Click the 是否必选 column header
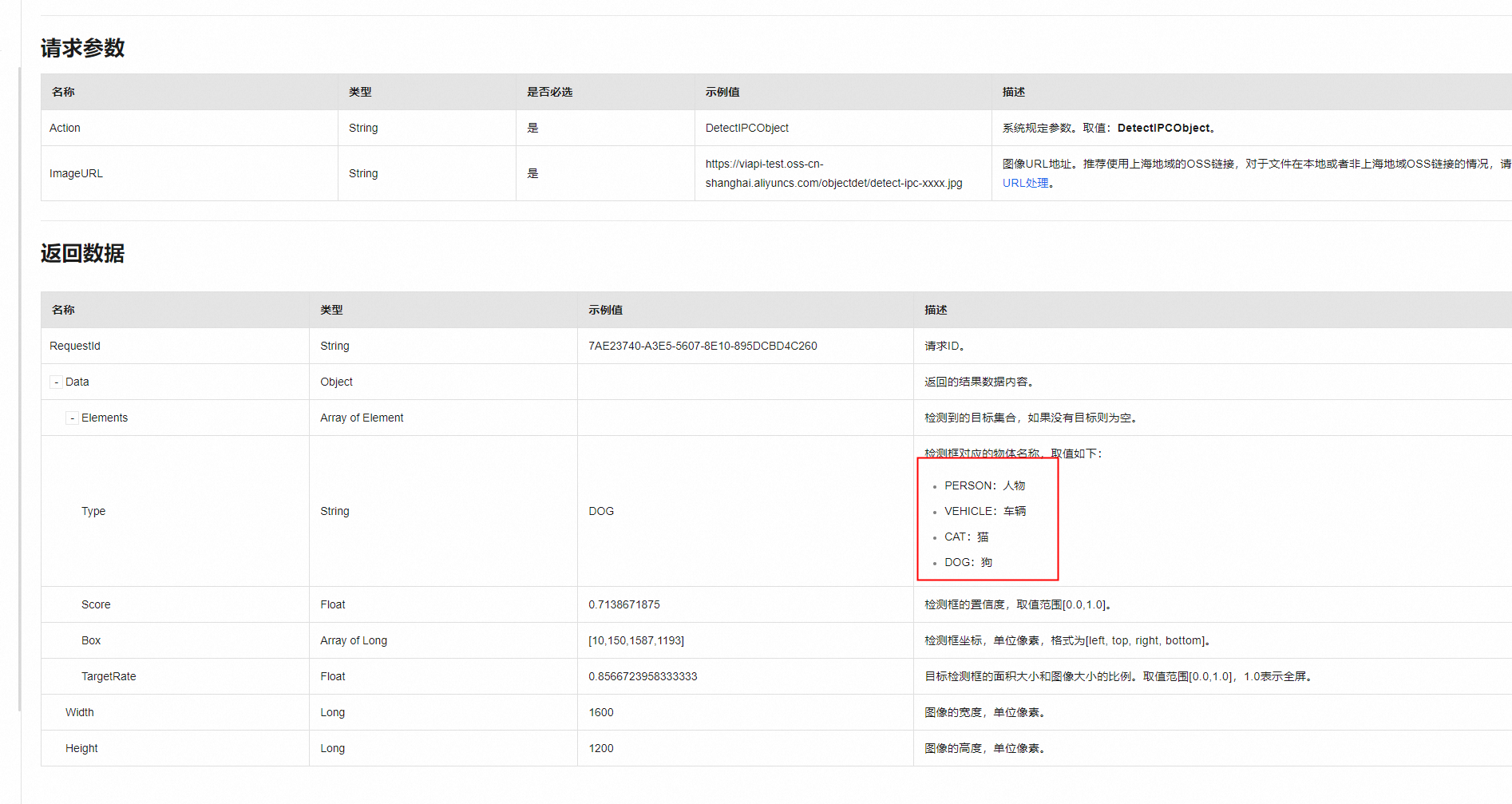The width and height of the screenshot is (1512, 804). (x=550, y=92)
